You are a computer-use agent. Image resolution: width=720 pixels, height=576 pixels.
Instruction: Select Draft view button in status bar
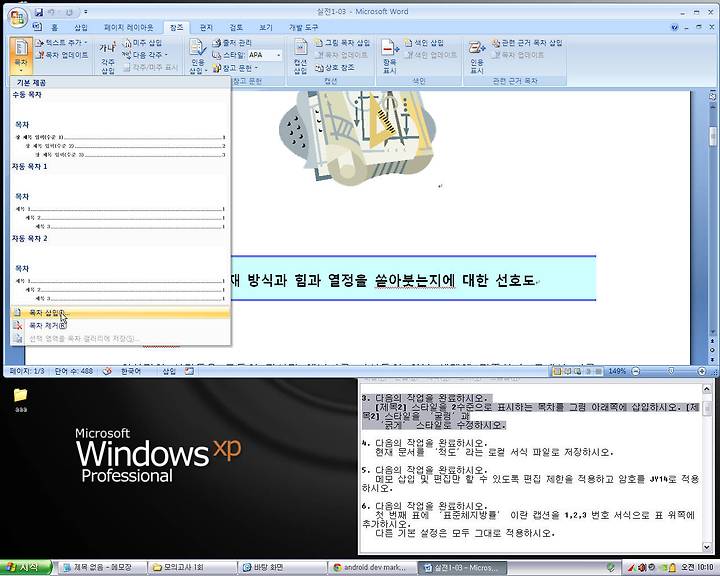[599, 371]
